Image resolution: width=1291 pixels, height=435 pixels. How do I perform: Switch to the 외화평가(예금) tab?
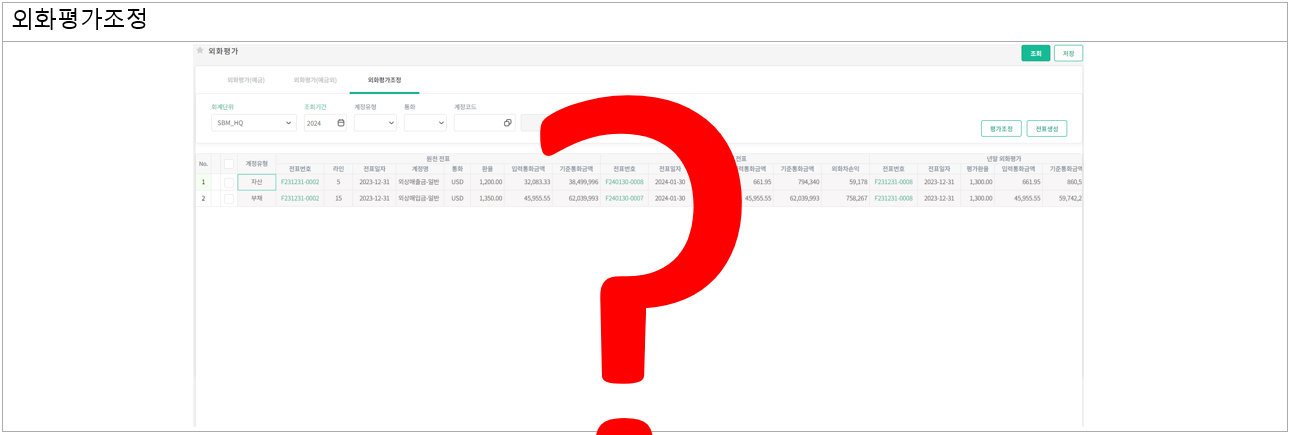click(246, 79)
